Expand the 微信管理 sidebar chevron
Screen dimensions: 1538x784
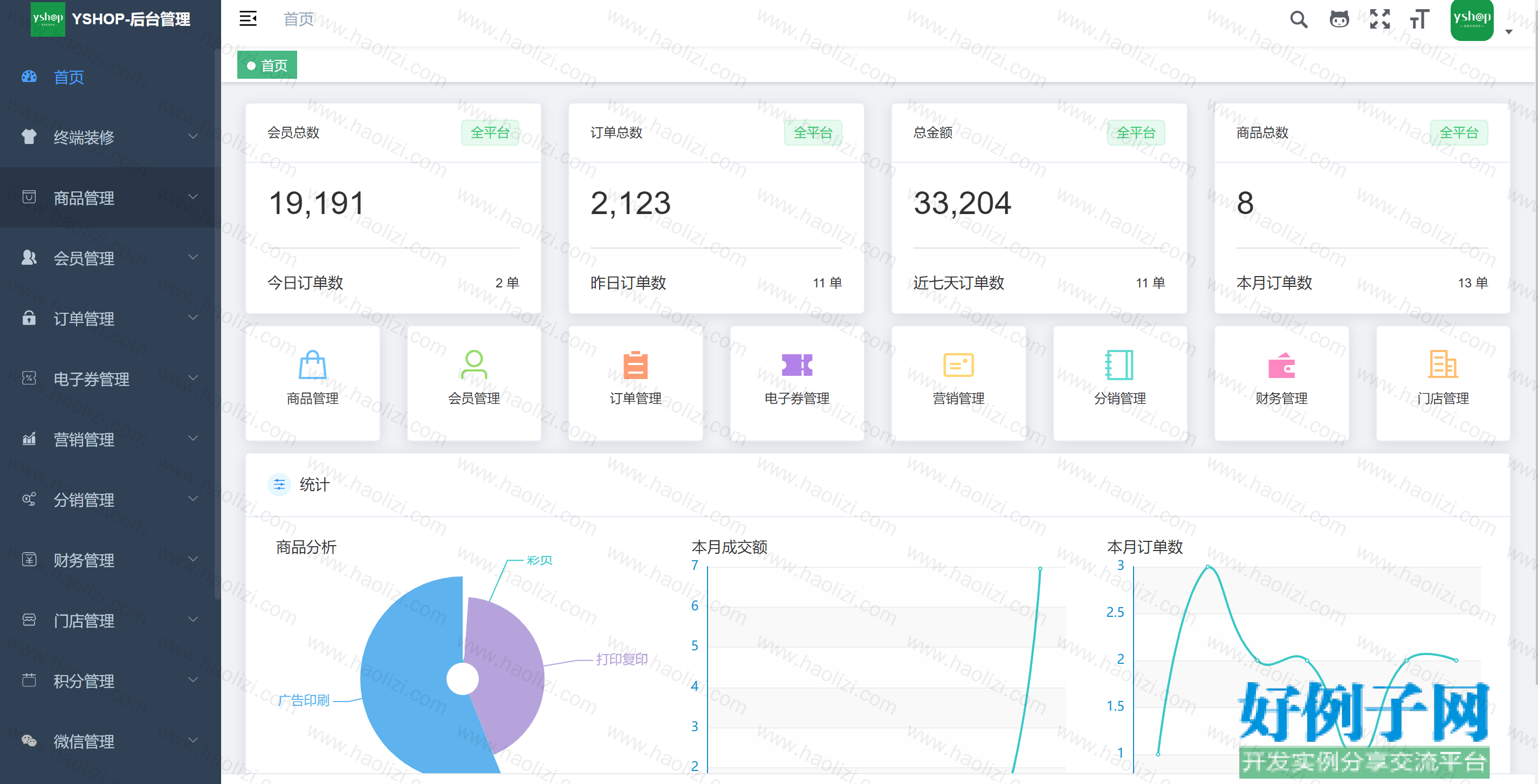193,740
